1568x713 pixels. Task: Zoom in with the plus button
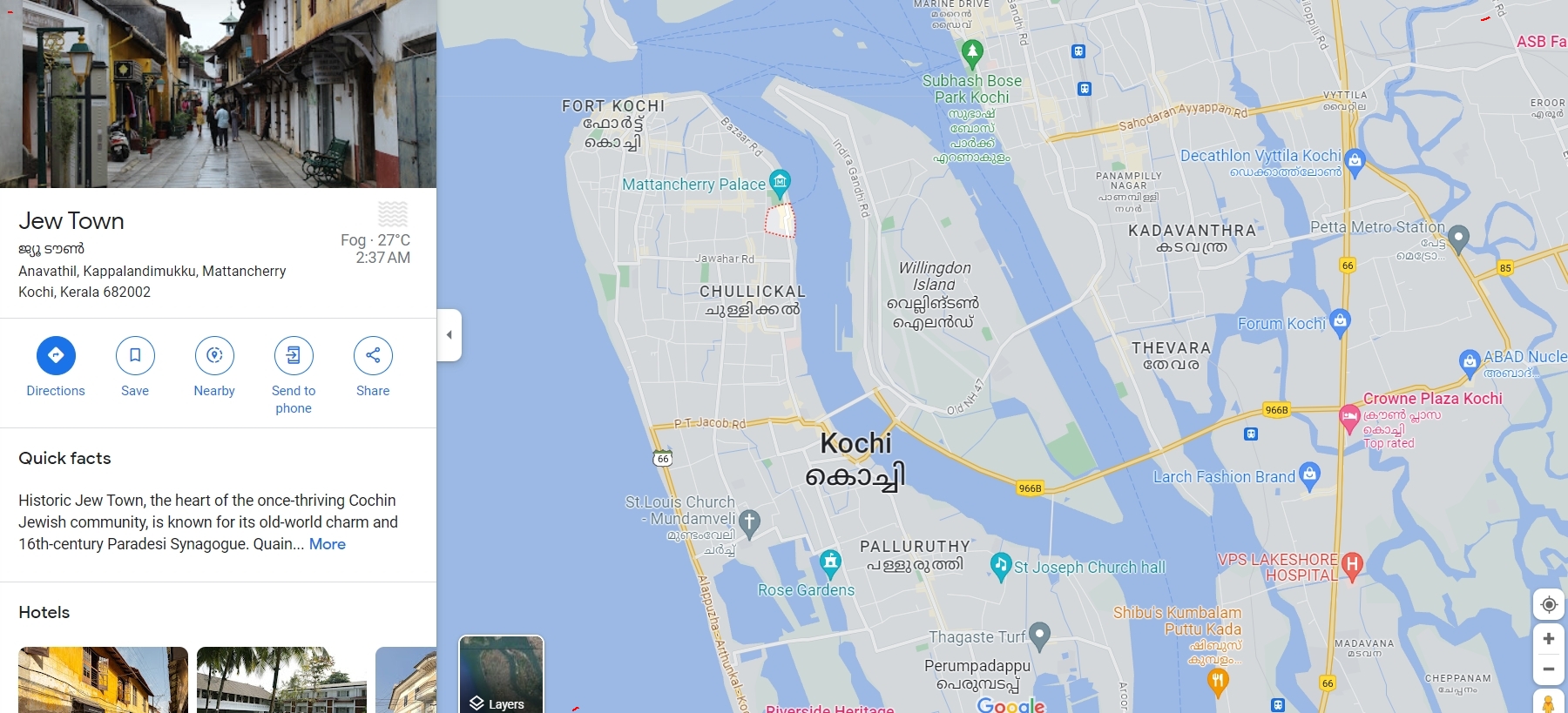click(x=1549, y=639)
